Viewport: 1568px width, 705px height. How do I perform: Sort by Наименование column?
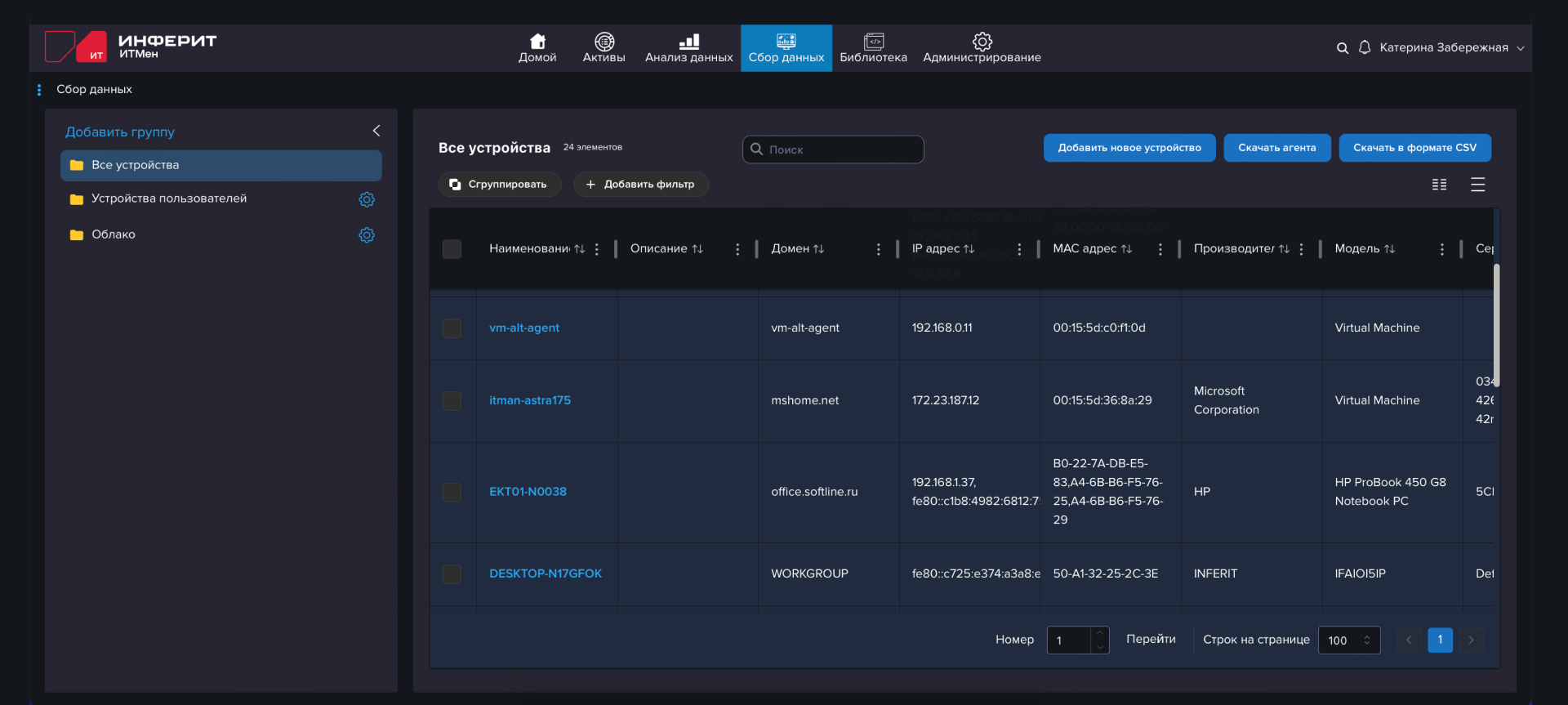click(579, 249)
